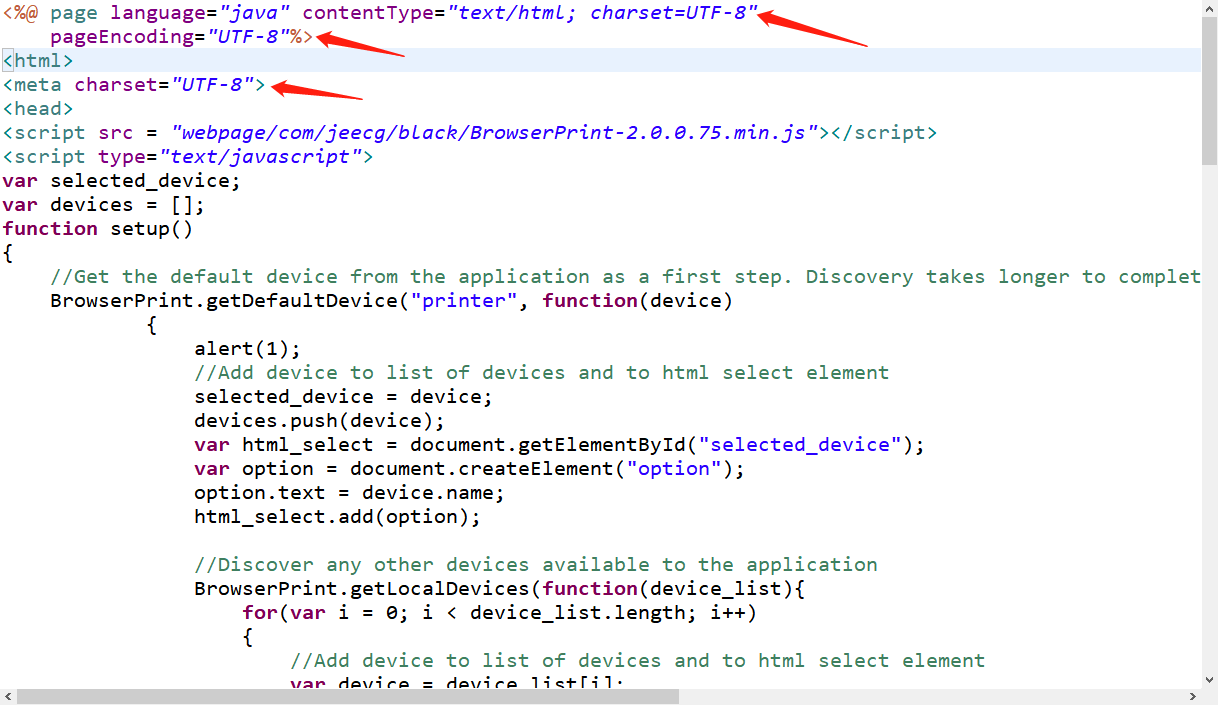The height and width of the screenshot is (705, 1218).
Task: Click the BrowserPrint-2.0.0.75.min.js script path
Action: (x=495, y=133)
